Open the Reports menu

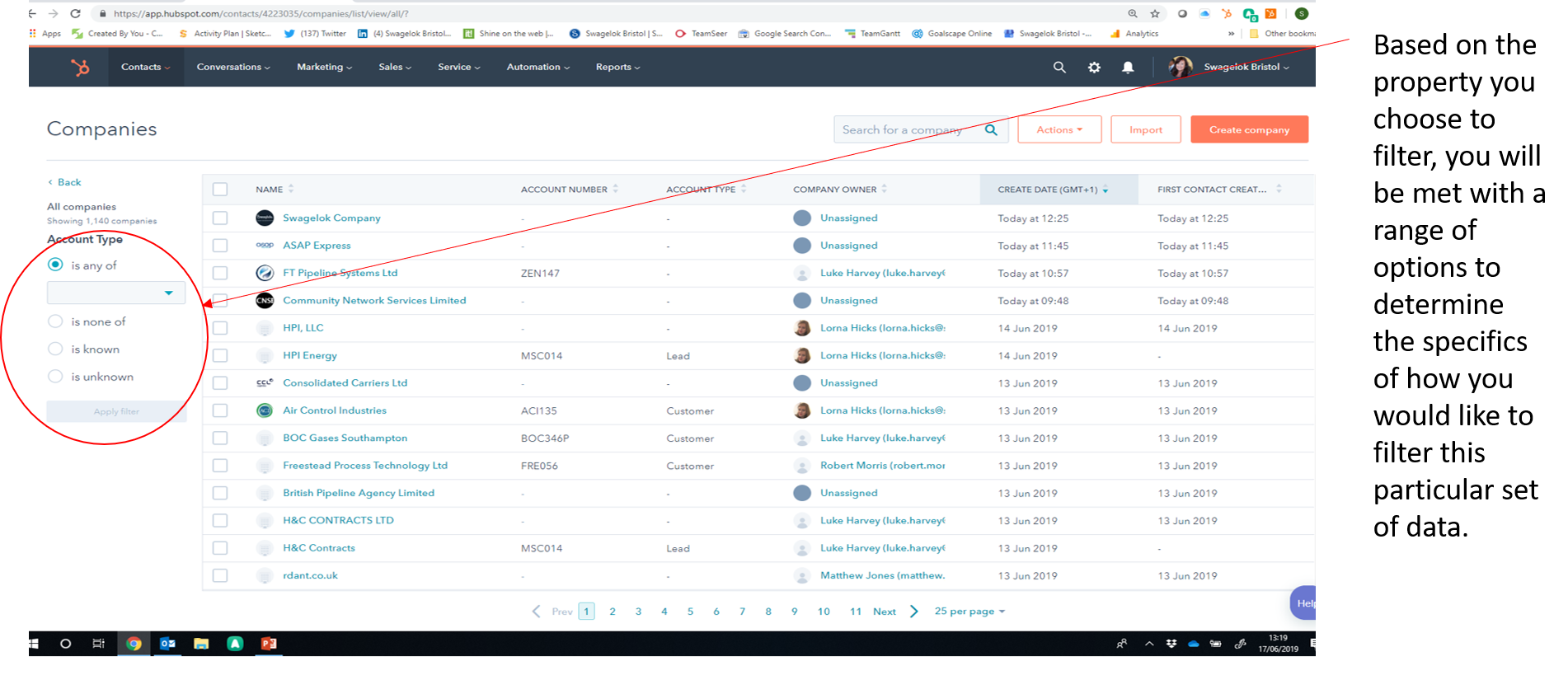(618, 68)
